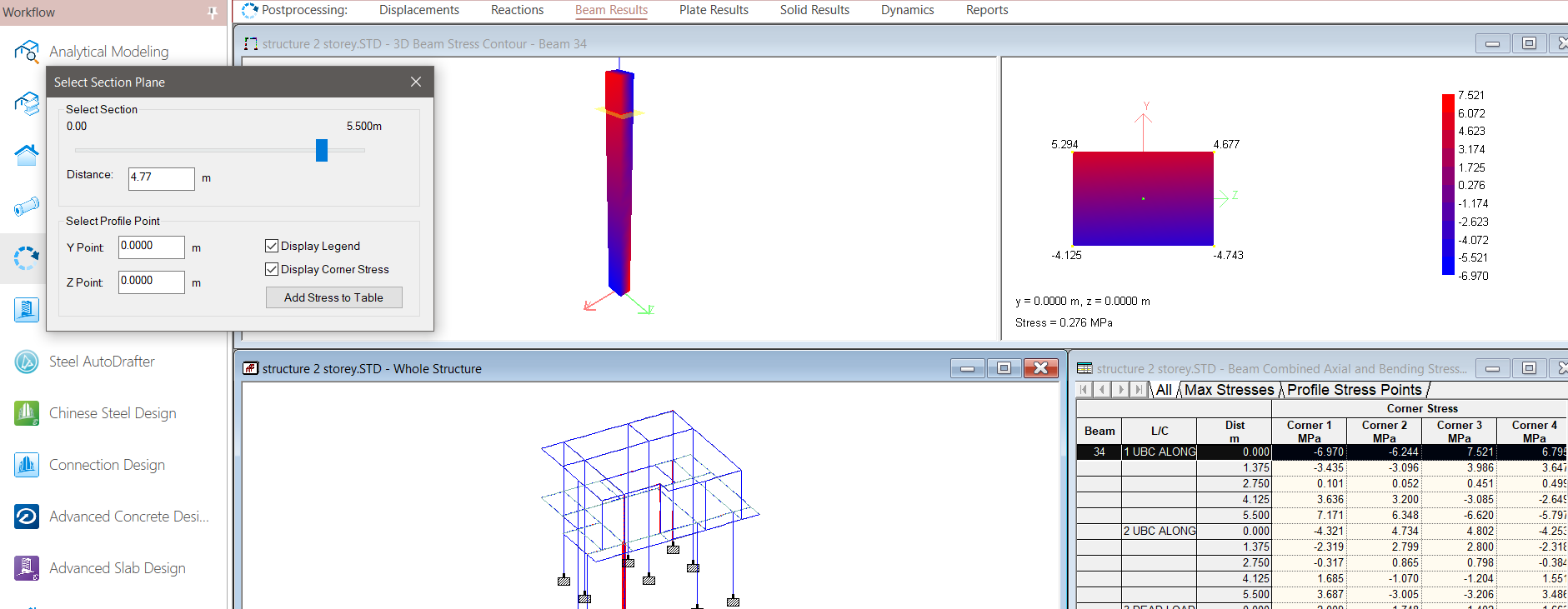This screenshot has height=609, width=1568.
Task: Pin the Workflow panel with pushpin icon
Action: [x=213, y=12]
